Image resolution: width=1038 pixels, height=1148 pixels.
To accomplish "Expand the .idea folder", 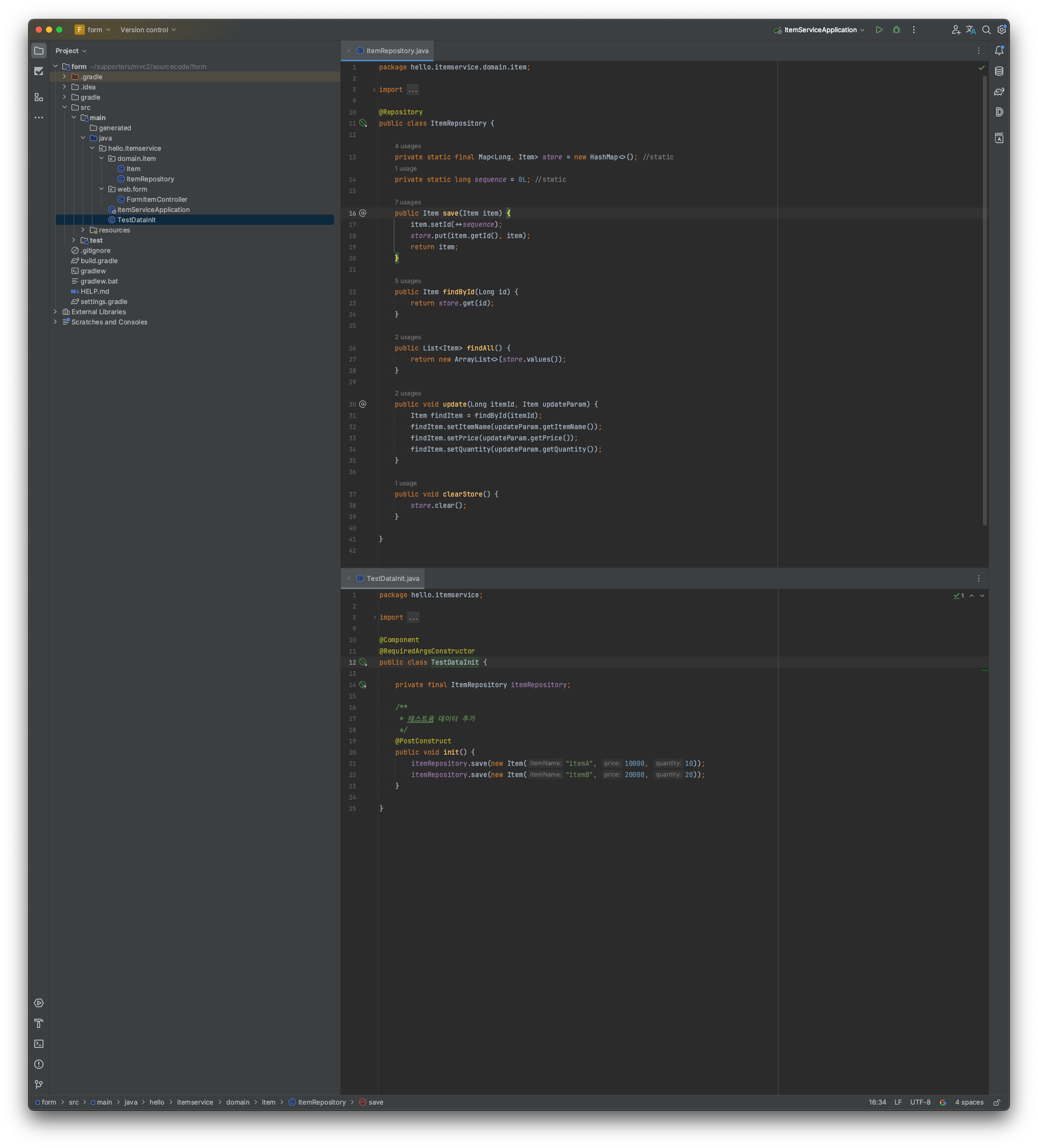I will click(64, 87).
